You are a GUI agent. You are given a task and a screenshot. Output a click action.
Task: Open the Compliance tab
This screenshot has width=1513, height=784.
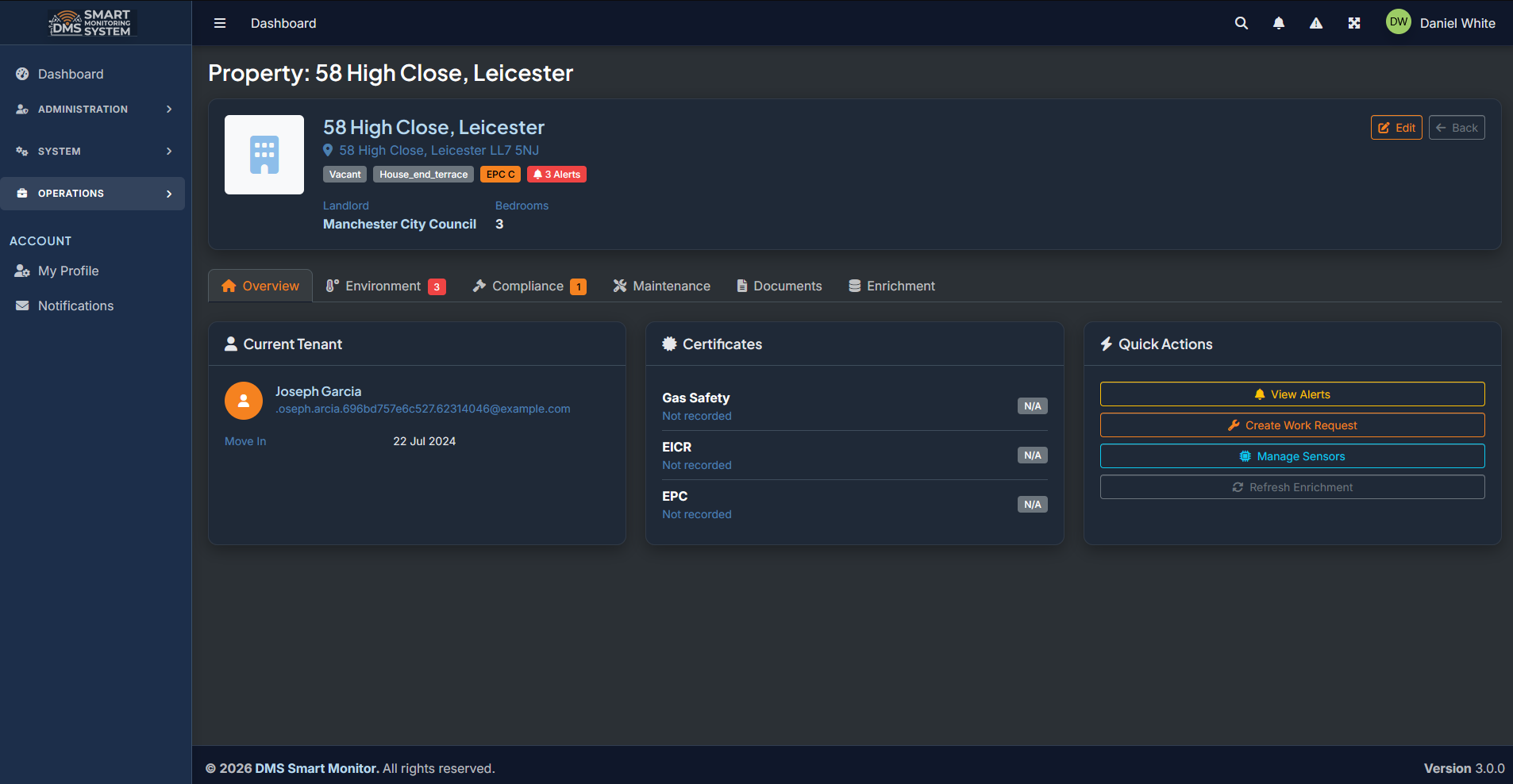(529, 286)
